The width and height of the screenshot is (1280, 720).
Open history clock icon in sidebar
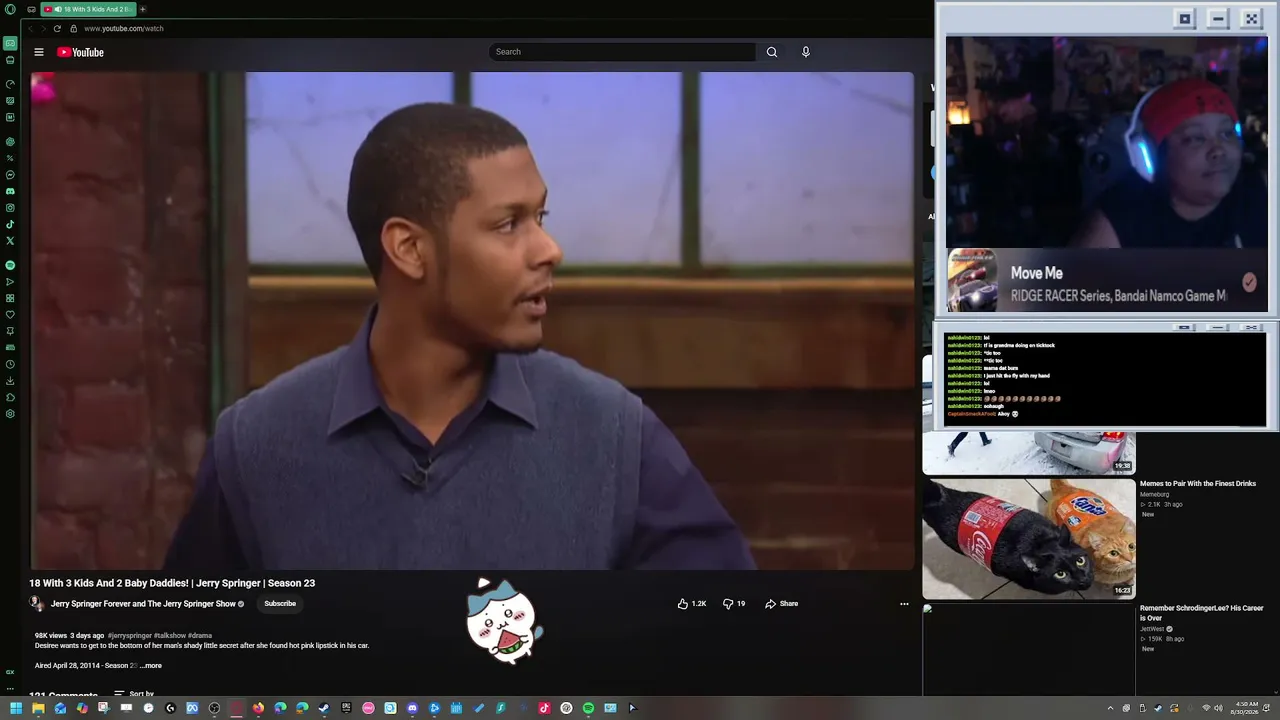click(10, 364)
